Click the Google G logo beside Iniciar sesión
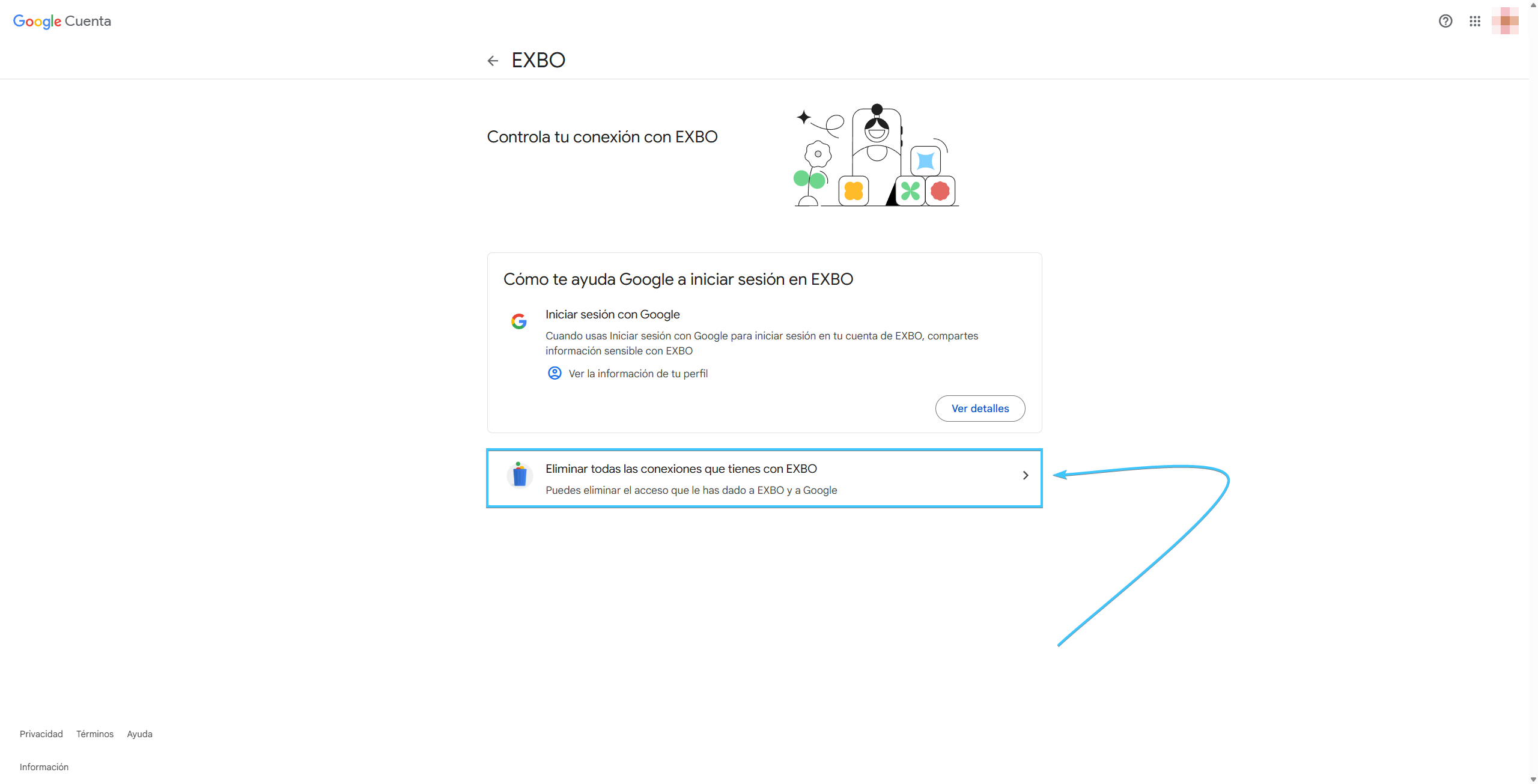Screen dimensions: 1538x784 tap(519, 321)
